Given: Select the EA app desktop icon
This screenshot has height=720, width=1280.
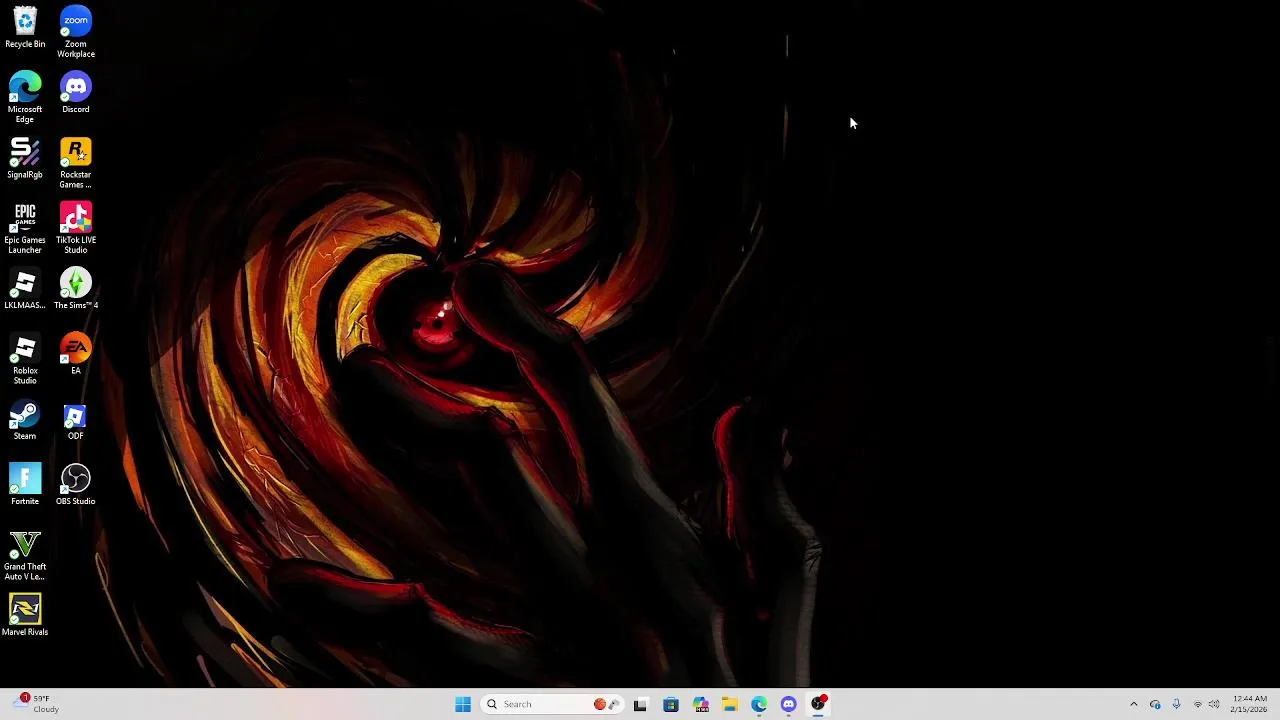Looking at the screenshot, I should pyautogui.click(x=76, y=354).
